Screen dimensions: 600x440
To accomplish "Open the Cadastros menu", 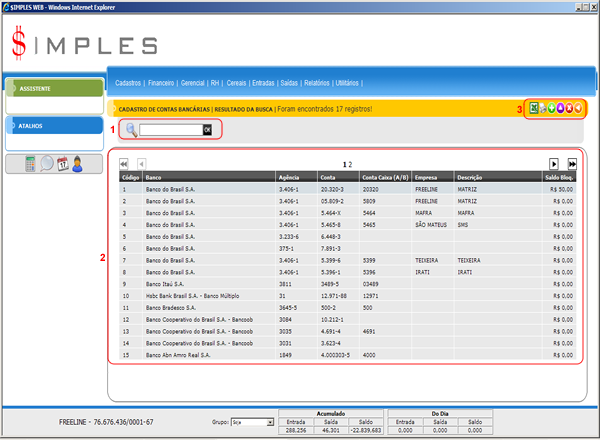I will tap(128, 82).
